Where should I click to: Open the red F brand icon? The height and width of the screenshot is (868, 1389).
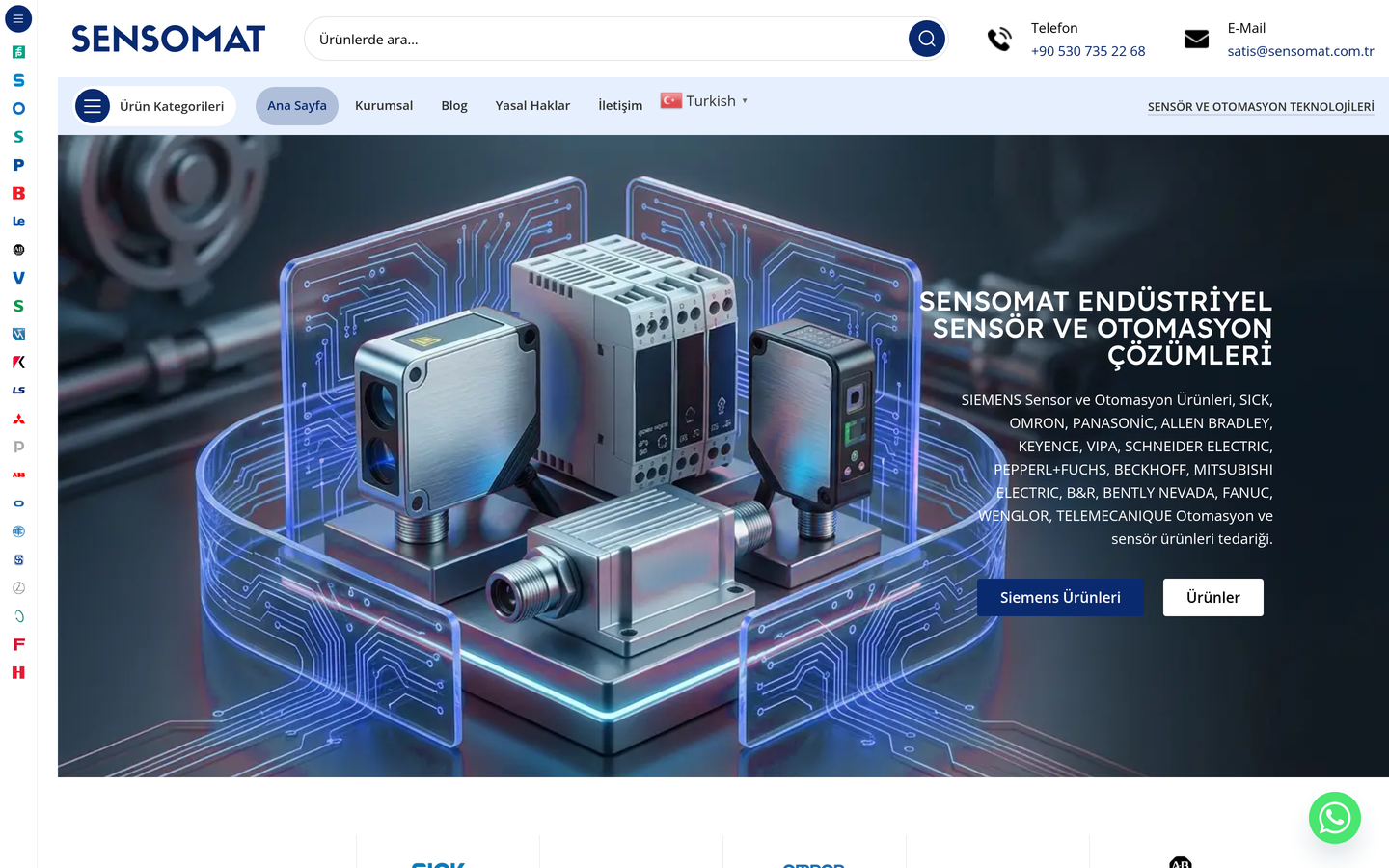pyautogui.click(x=18, y=644)
